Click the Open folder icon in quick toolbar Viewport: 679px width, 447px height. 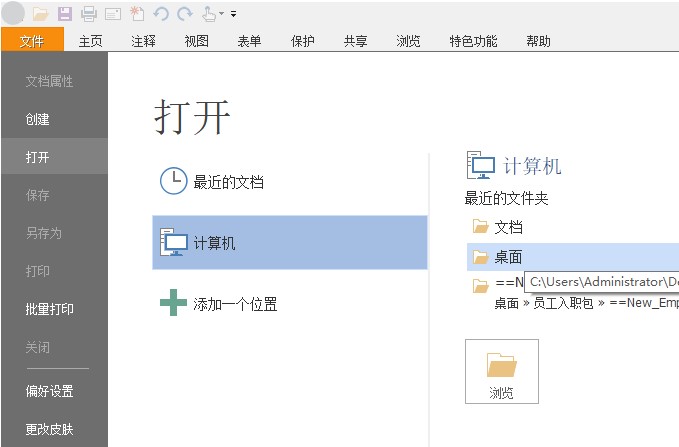40,14
